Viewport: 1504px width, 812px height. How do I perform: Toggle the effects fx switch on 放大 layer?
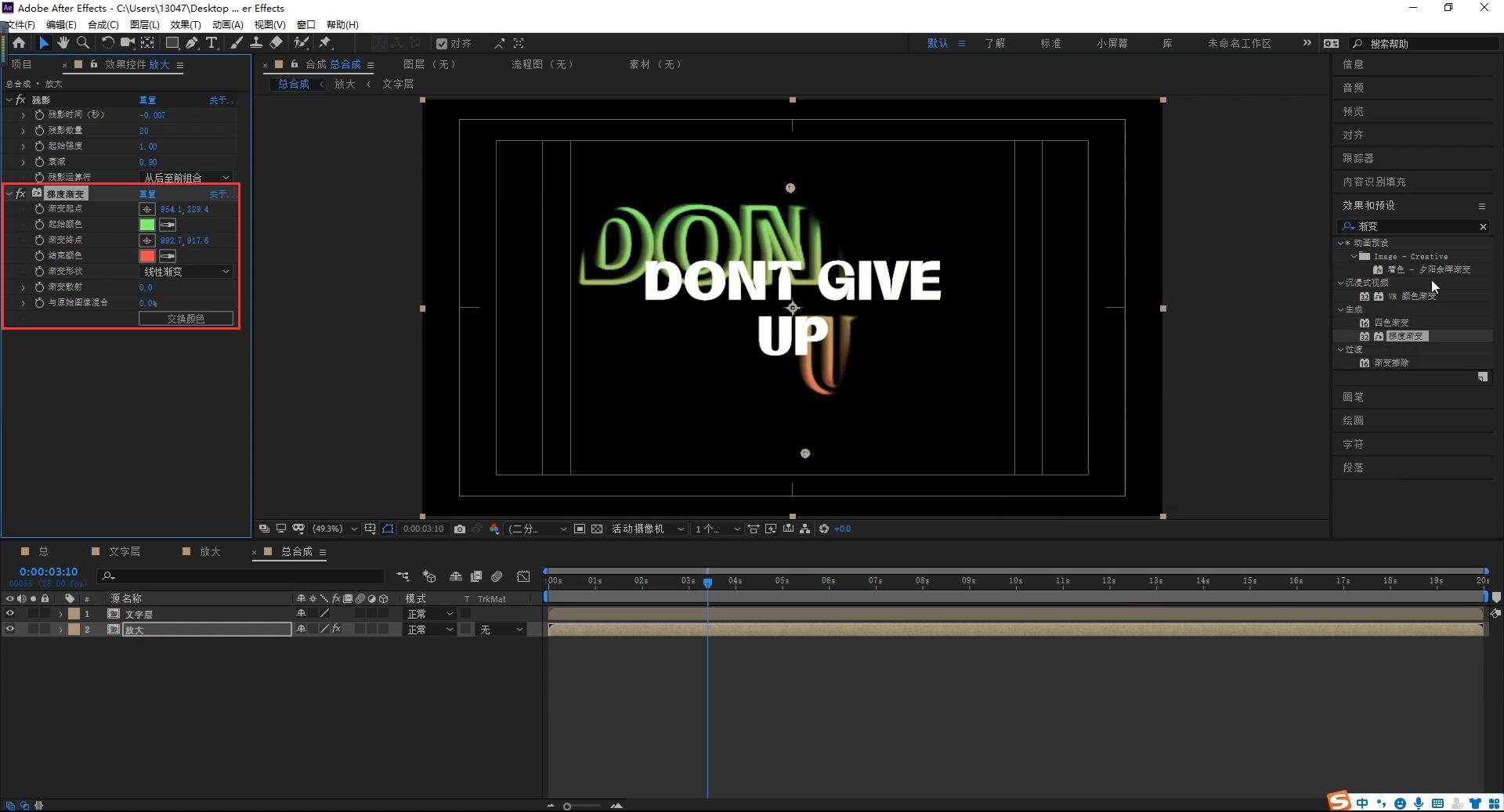coord(337,630)
